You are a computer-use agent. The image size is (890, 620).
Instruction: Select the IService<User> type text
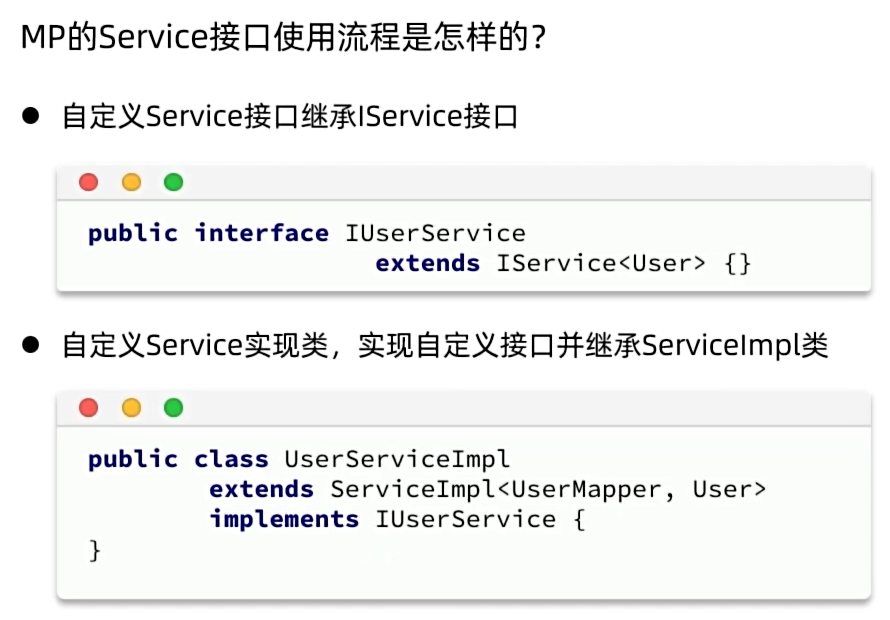click(x=601, y=263)
